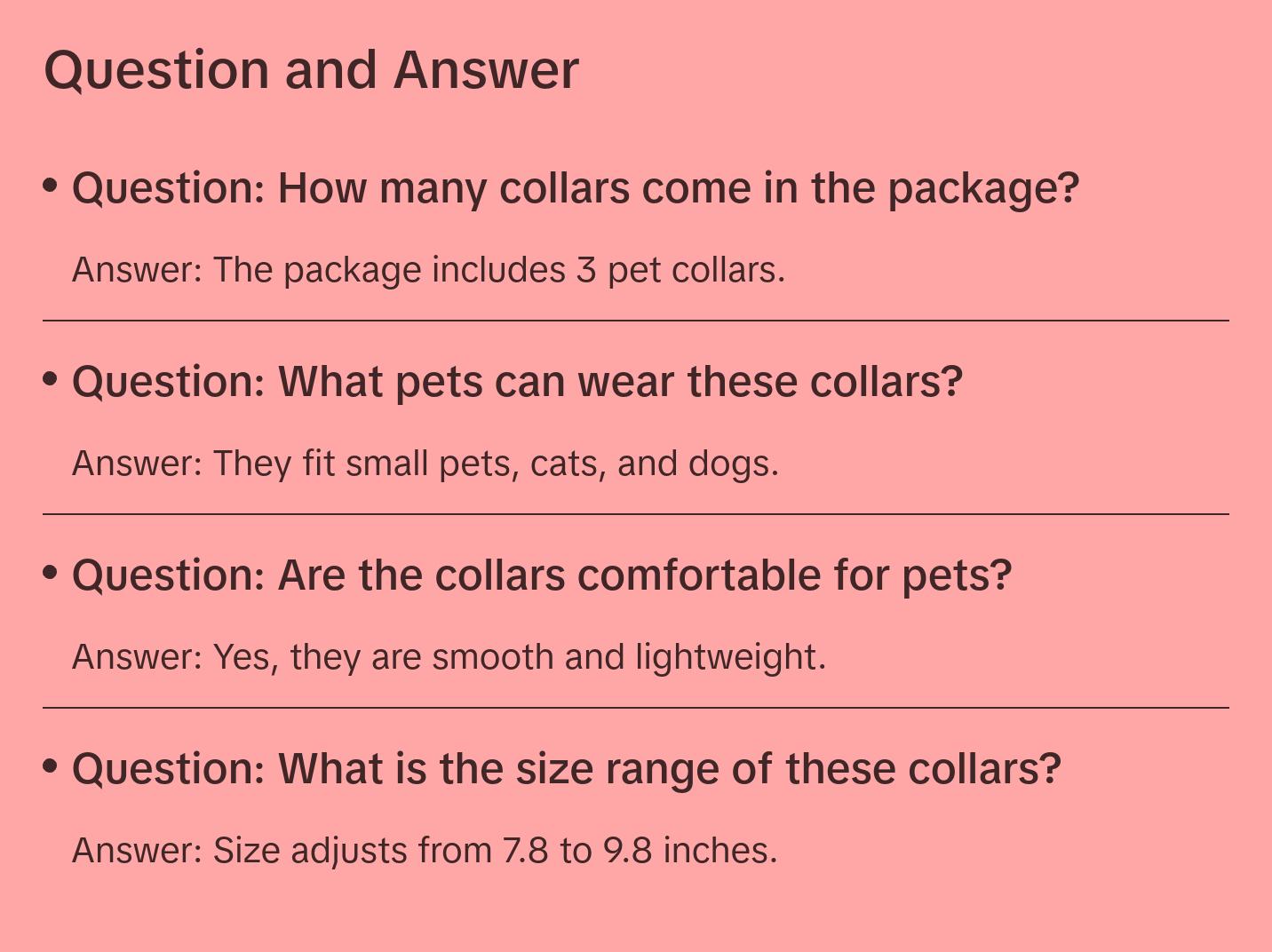Select the question about size range of collars
Image resolution: width=1272 pixels, height=952 pixels.
pyautogui.click(x=567, y=769)
